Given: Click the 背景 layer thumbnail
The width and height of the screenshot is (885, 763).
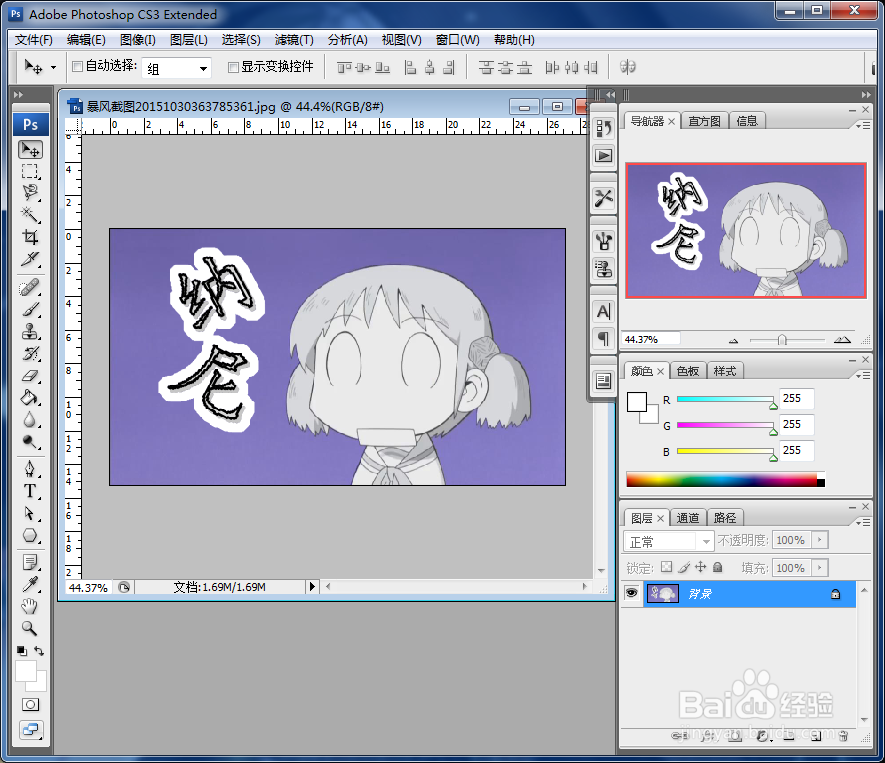Looking at the screenshot, I should click(663, 593).
